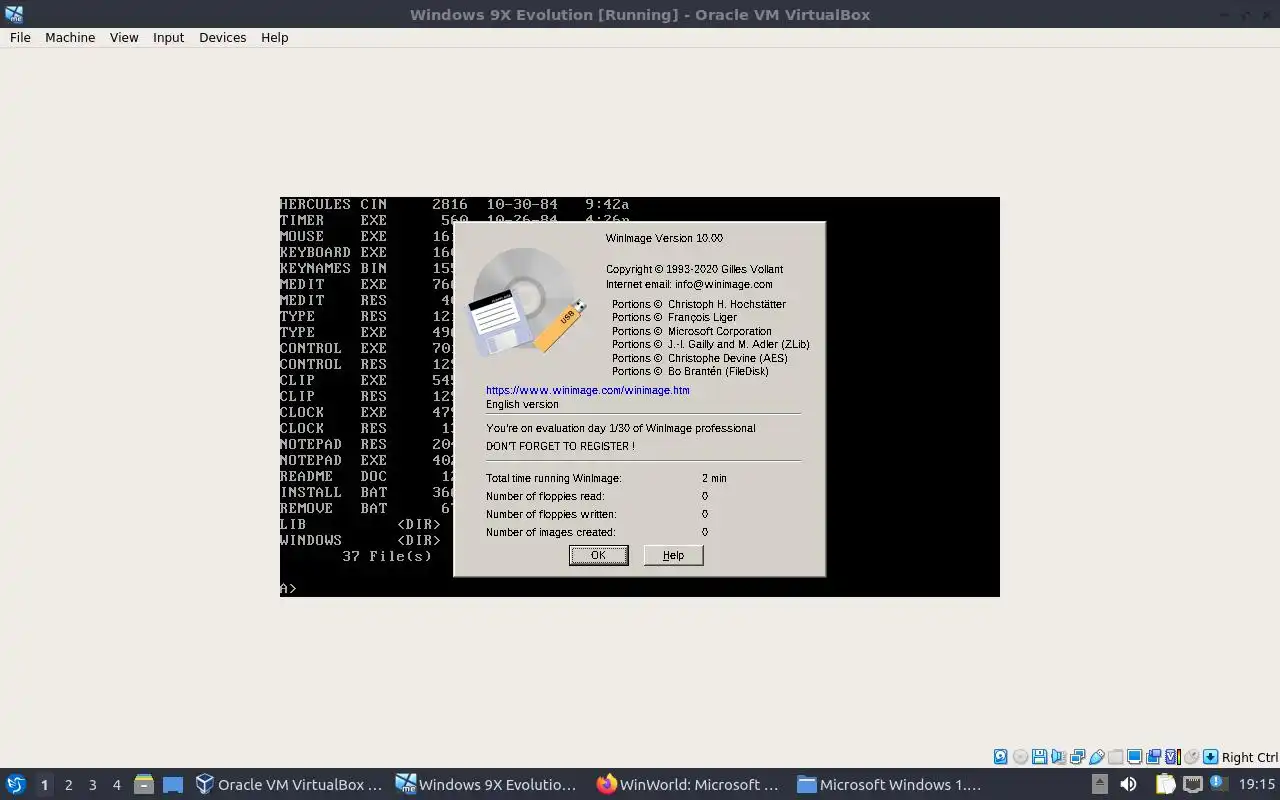Screen dimensions: 1280x800
Task: Click the Right Ctrl host key label
Action: [1249, 757]
